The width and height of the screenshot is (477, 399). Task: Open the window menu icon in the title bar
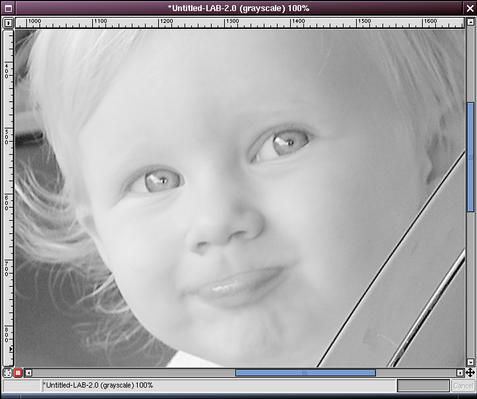pyautogui.click(x=8, y=8)
